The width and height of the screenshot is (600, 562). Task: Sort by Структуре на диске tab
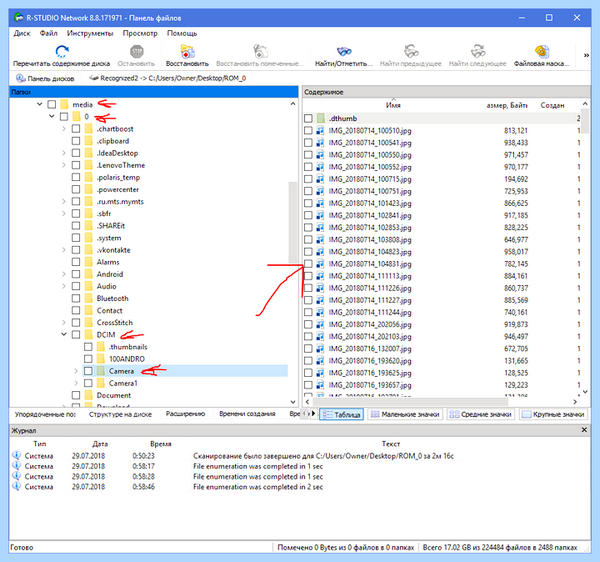(x=120, y=414)
